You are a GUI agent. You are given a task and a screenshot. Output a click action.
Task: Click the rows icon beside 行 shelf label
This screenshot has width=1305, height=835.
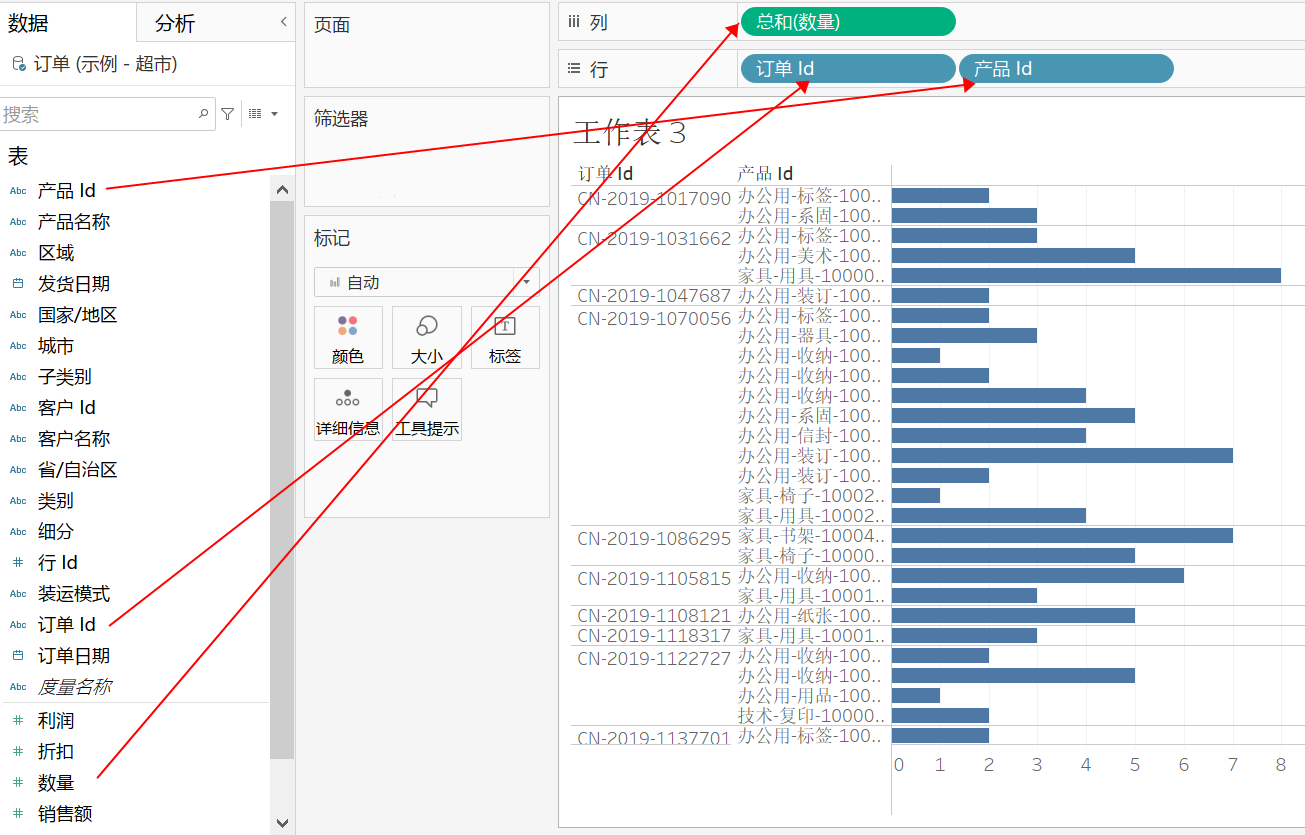(574, 69)
